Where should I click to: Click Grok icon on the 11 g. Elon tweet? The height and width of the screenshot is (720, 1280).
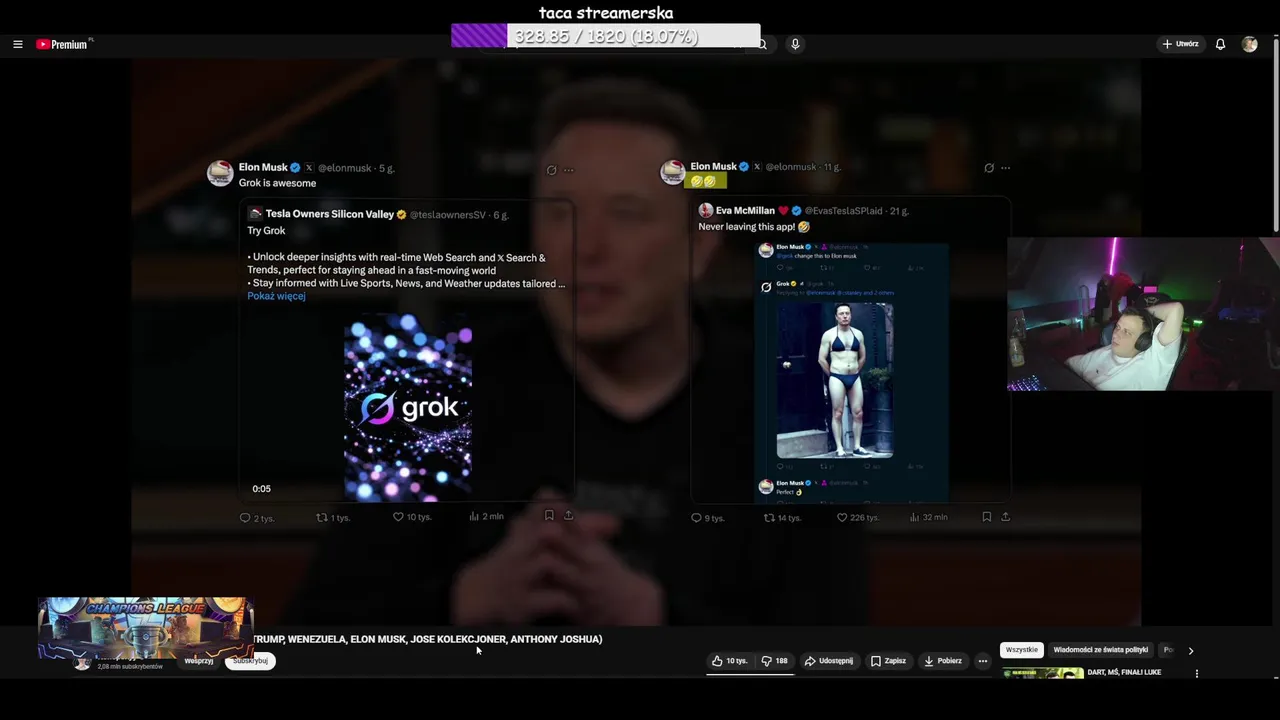point(989,168)
